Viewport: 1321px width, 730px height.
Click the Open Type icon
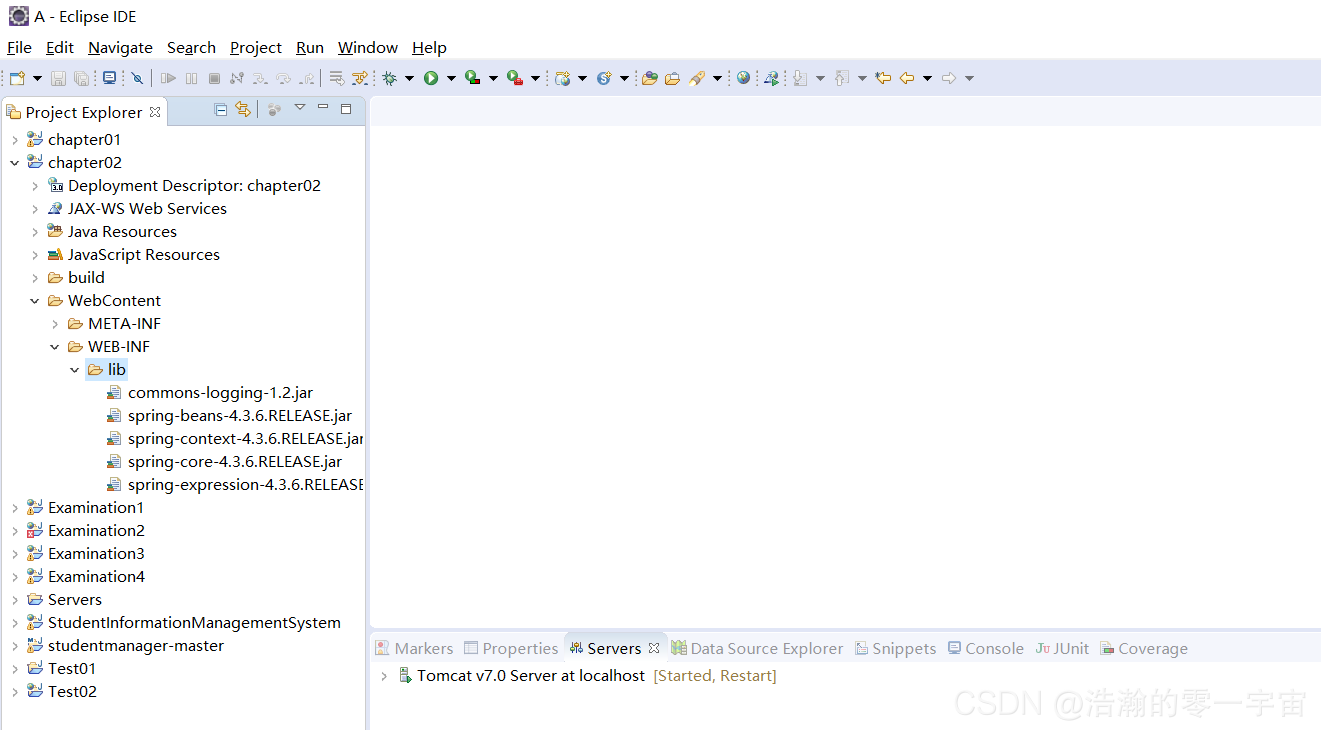(x=650, y=78)
